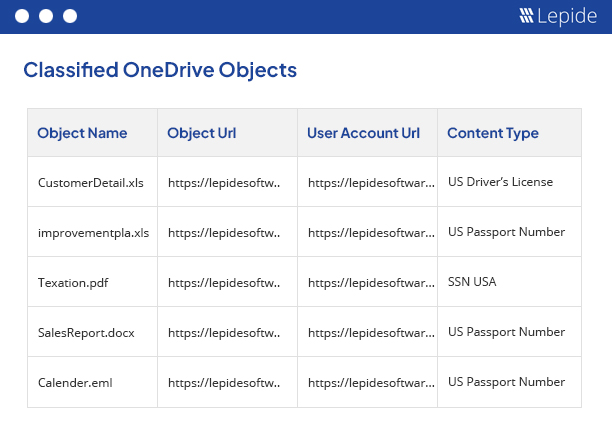This screenshot has height=430, width=612.
Task: Open the Object Url for Texation.pdf
Action: 224,283
